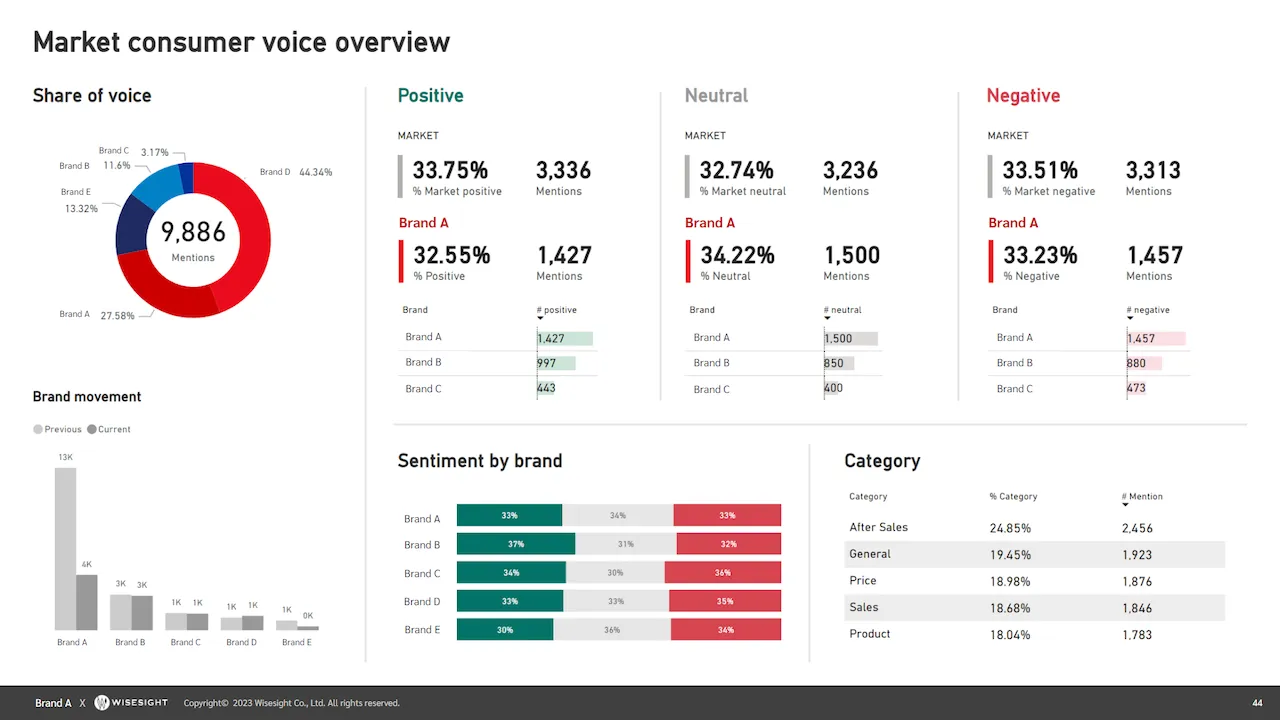Click the '# positive' column header
Screen dimensions: 1280x720
coord(557,310)
